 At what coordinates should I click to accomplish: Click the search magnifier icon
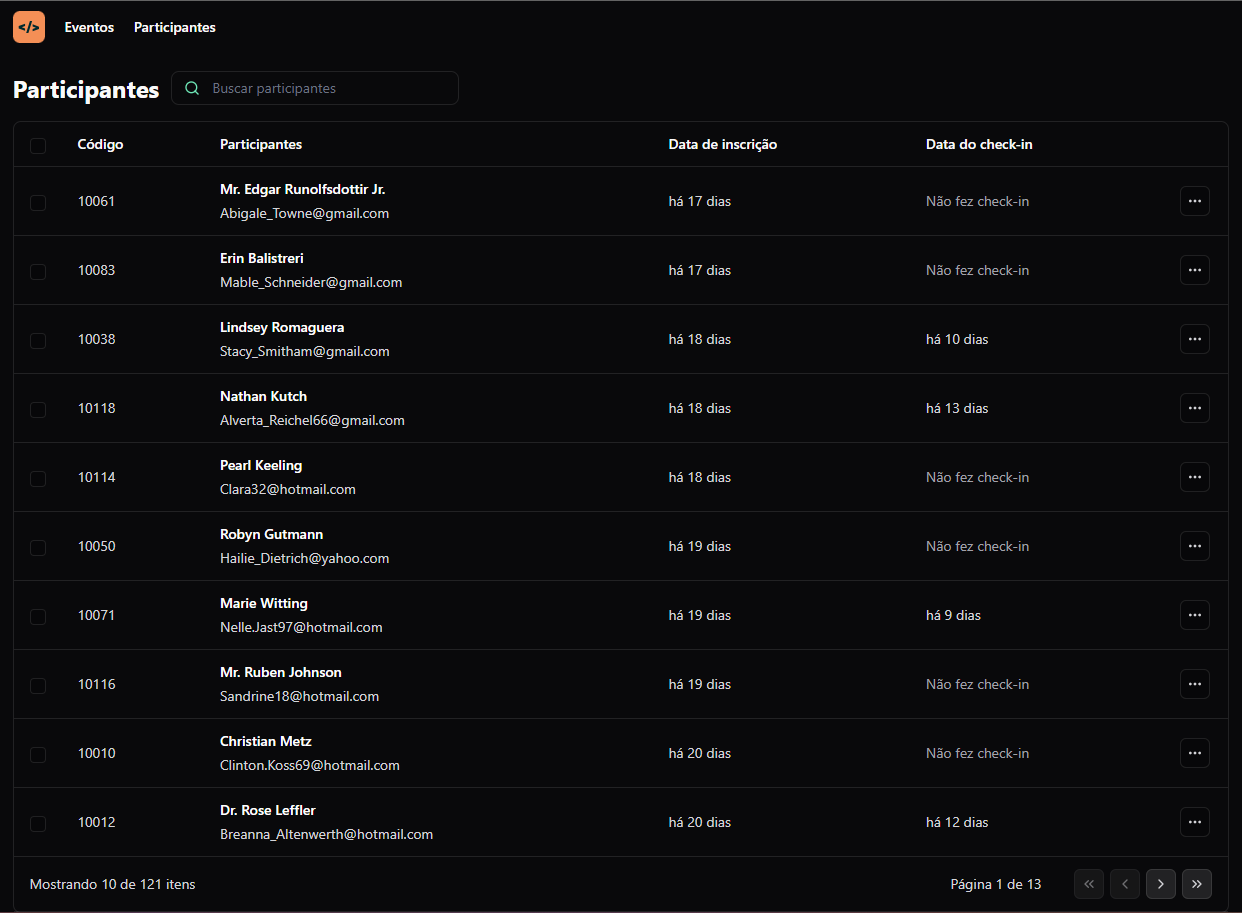point(193,88)
